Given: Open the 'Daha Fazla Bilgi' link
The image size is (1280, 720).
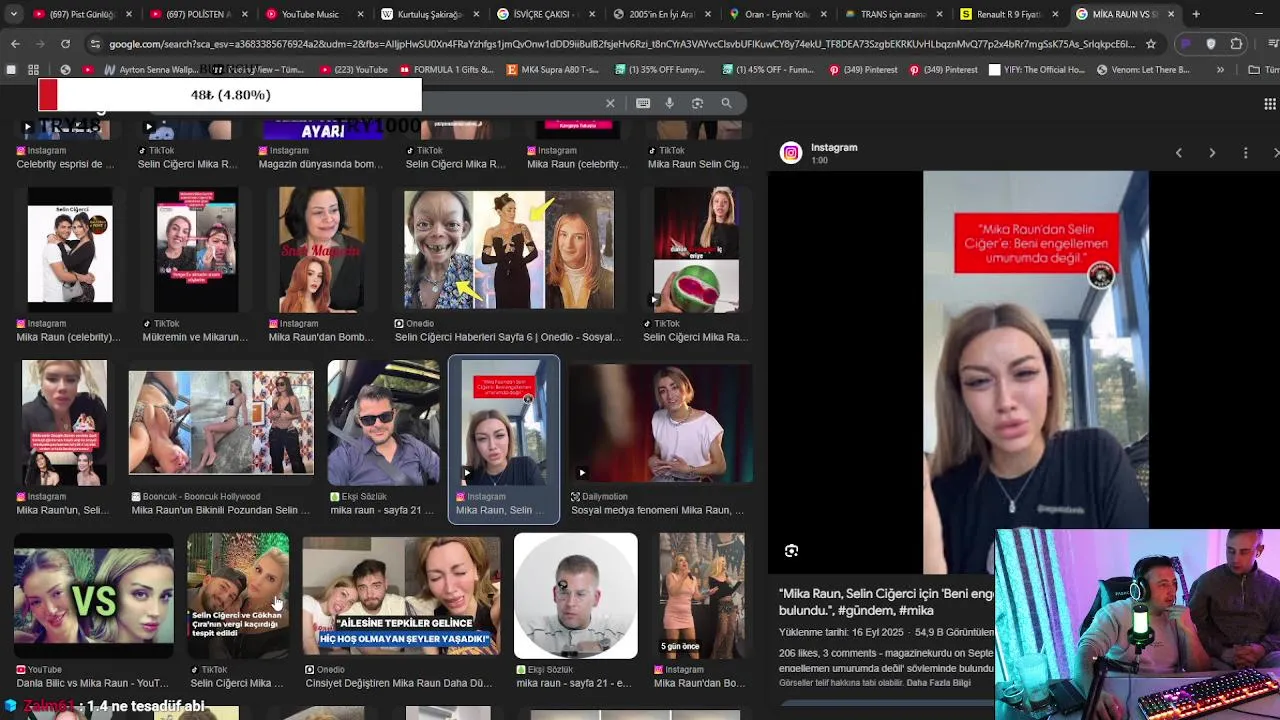Looking at the screenshot, I should [x=938, y=683].
